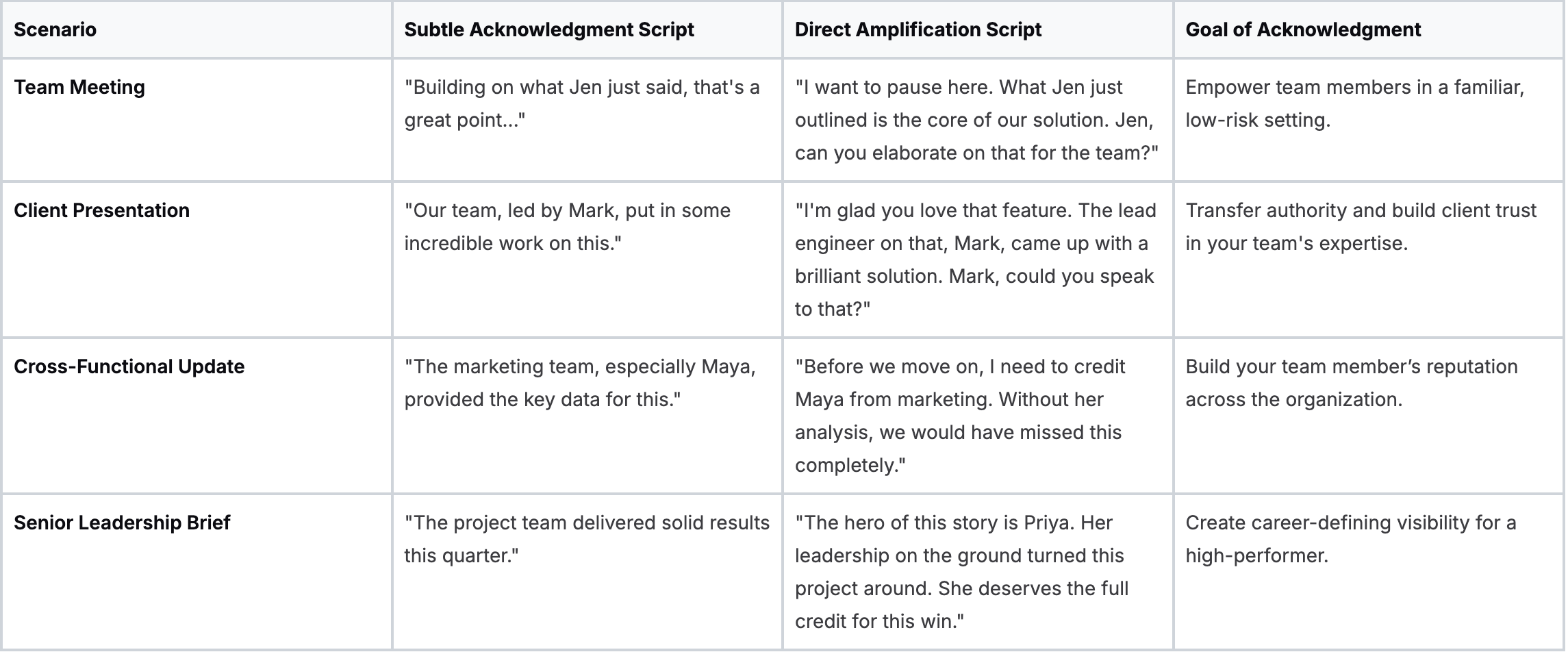Click the "Empower team members" goal cell
This screenshot has width=1568, height=652.
point(1354,103)
